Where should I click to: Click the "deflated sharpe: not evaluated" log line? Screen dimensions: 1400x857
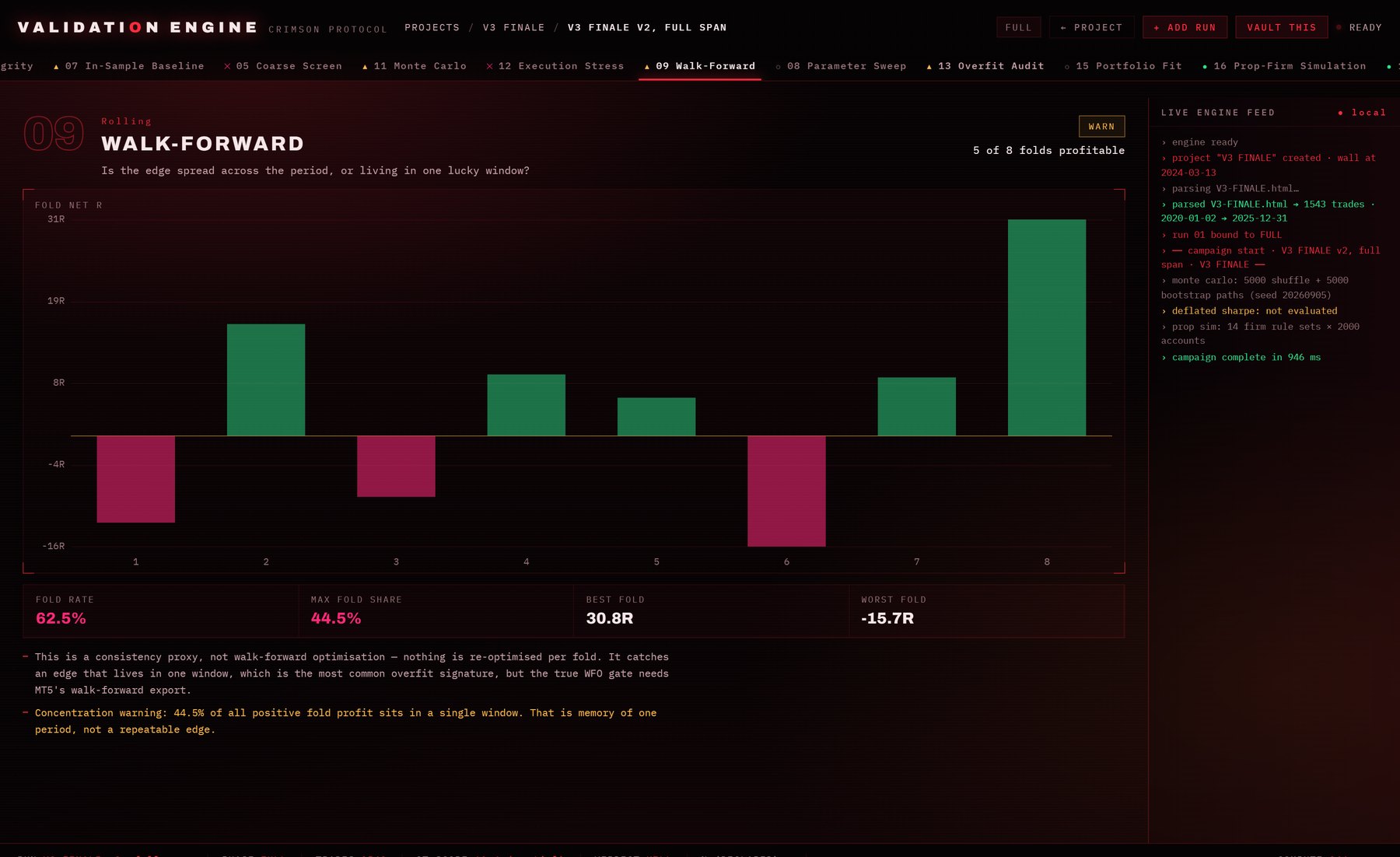(x=1249, y=310)
